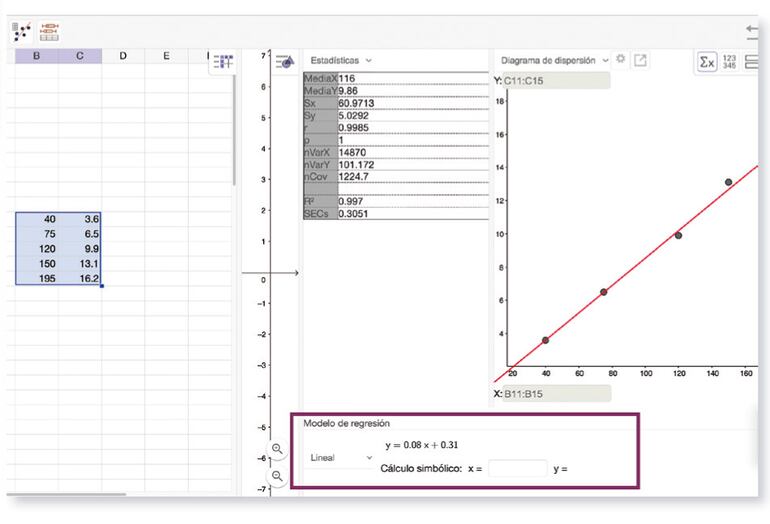The image size is (770, 524).
Task: Toggle the statistics sigma-x button
Action: coord(707,62)
